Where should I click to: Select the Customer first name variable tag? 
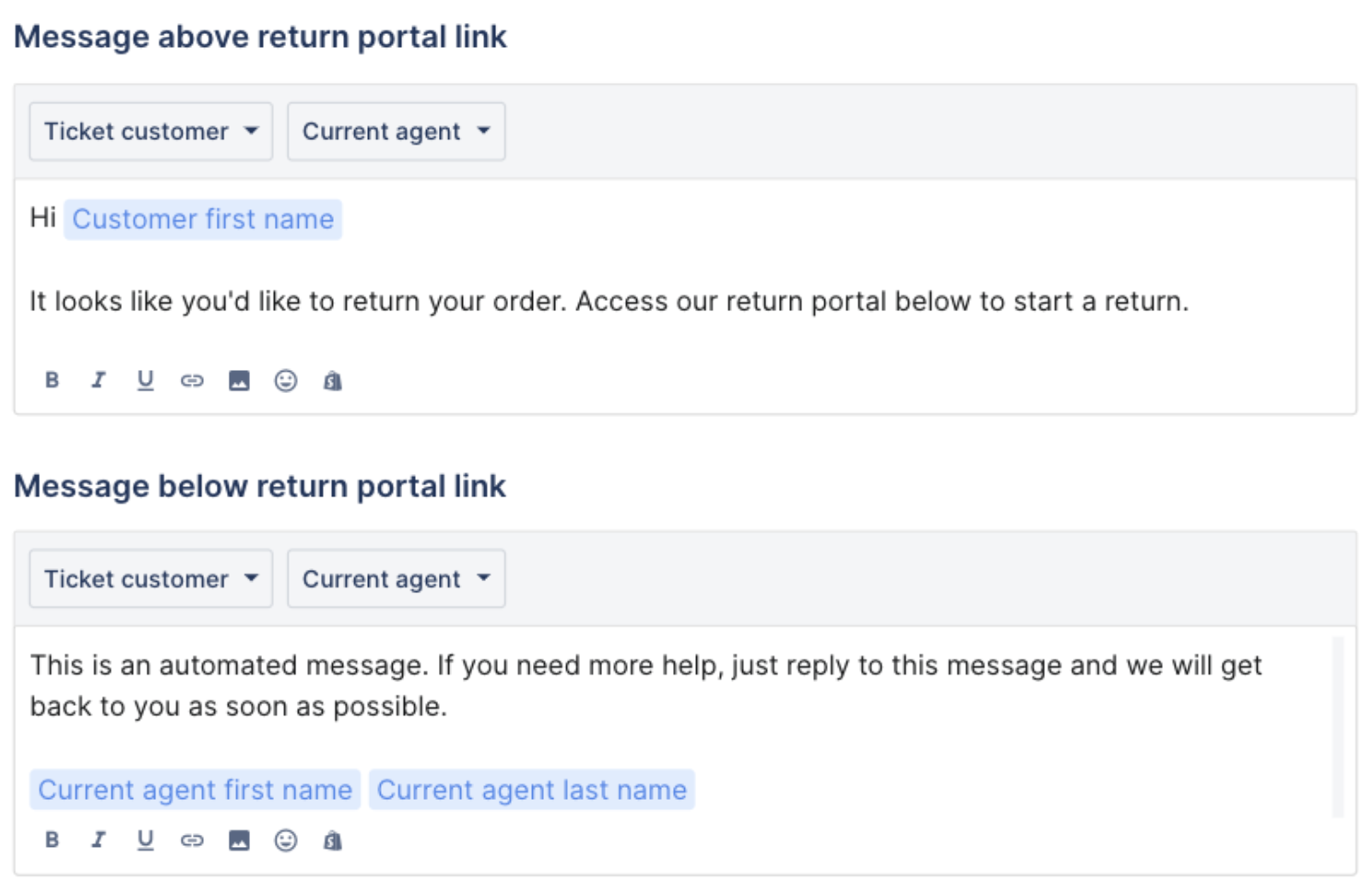203,220
